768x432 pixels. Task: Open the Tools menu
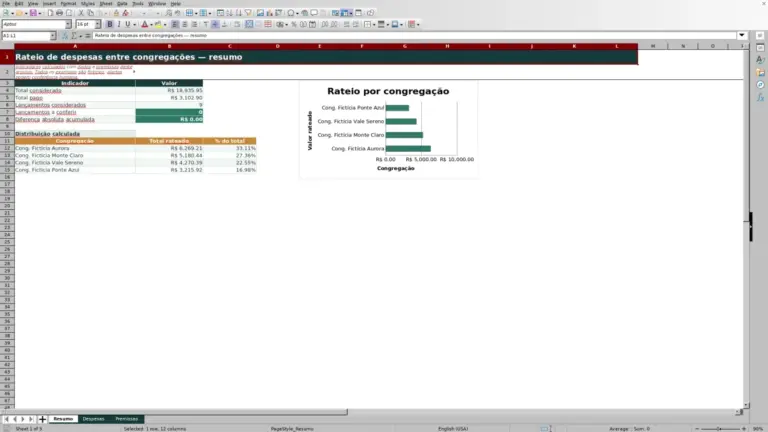click(x=138, y=3)
